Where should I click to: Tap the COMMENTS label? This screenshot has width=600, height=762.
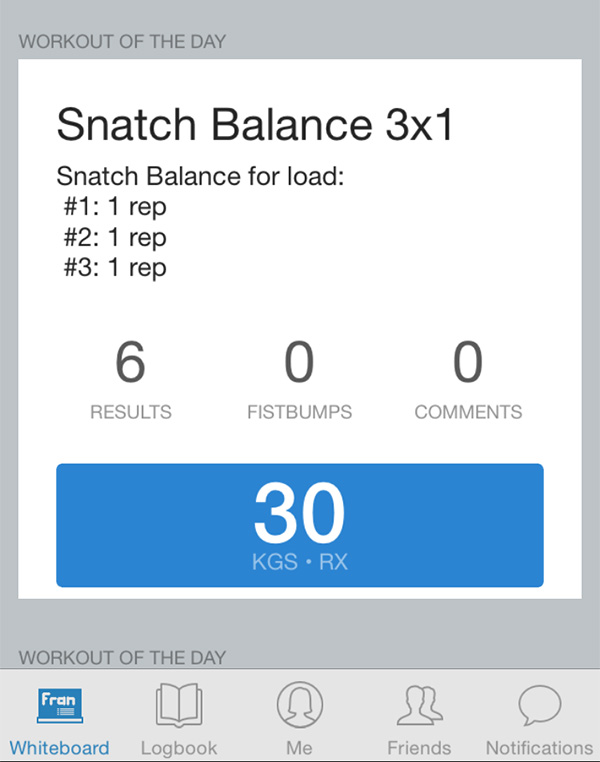pyautogui.click(x=468, y=412)
